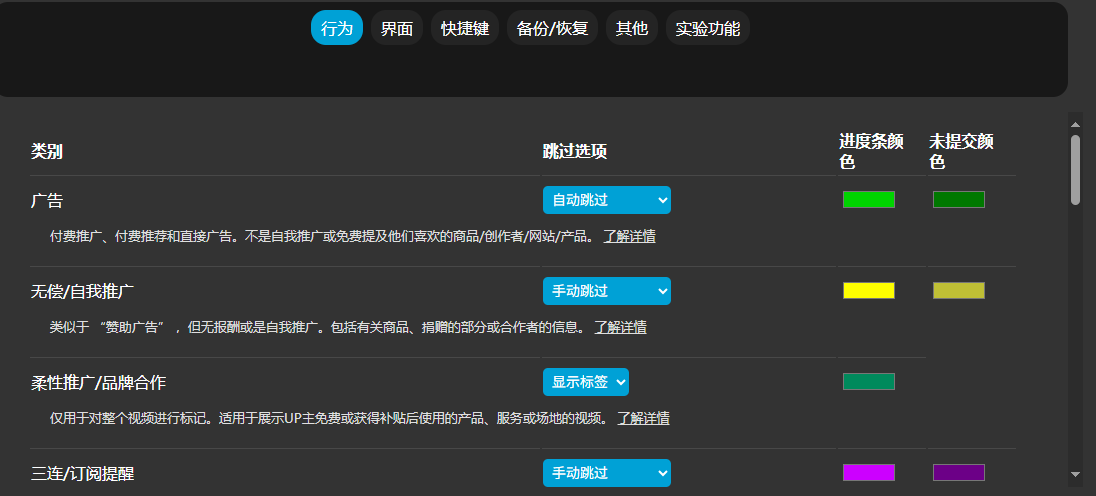The image size is (1096, 496).
Task: Pick the 广告 unsubmitted color swatch
Action: click(x=958, y=199)
